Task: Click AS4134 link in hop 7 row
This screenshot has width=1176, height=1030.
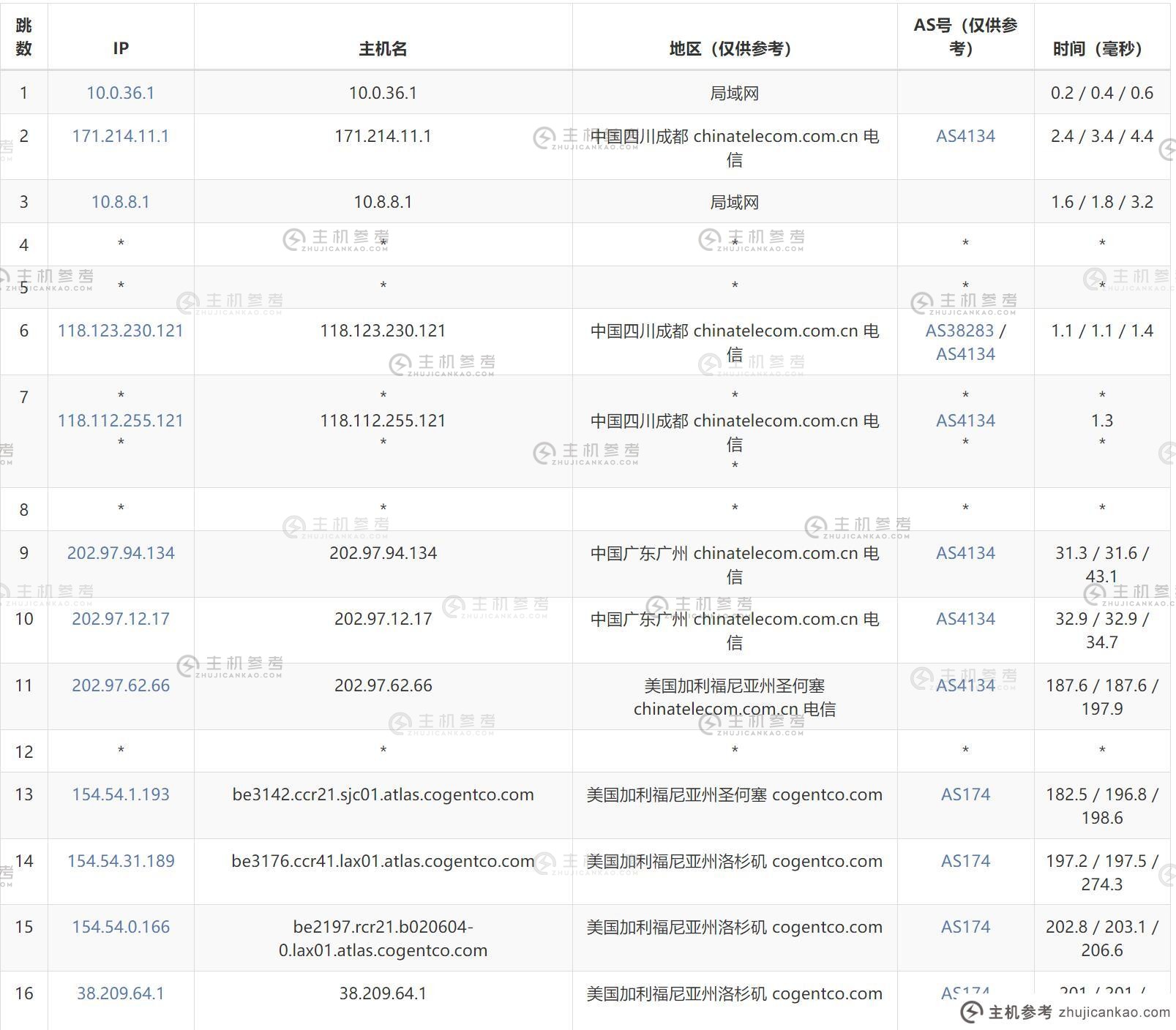Action: pyautogui.click(x=965, y=421)
